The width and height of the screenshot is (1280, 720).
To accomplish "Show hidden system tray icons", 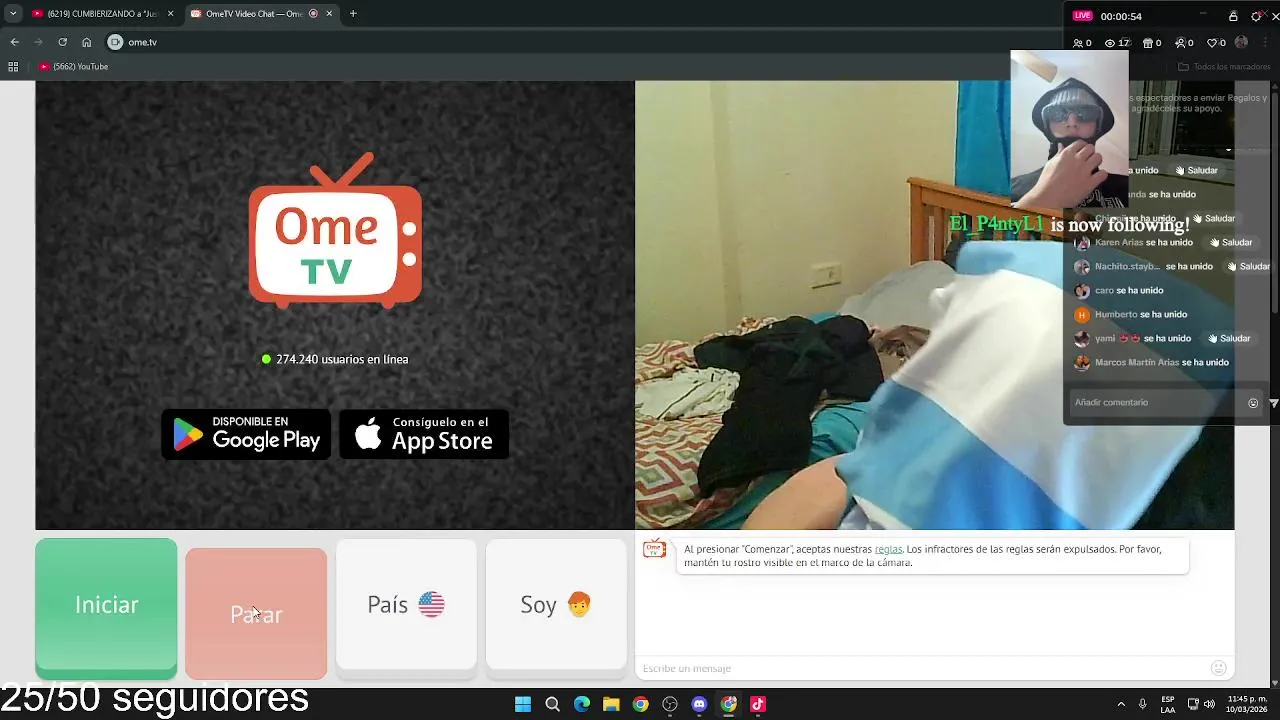I will tap(1121, 704).
